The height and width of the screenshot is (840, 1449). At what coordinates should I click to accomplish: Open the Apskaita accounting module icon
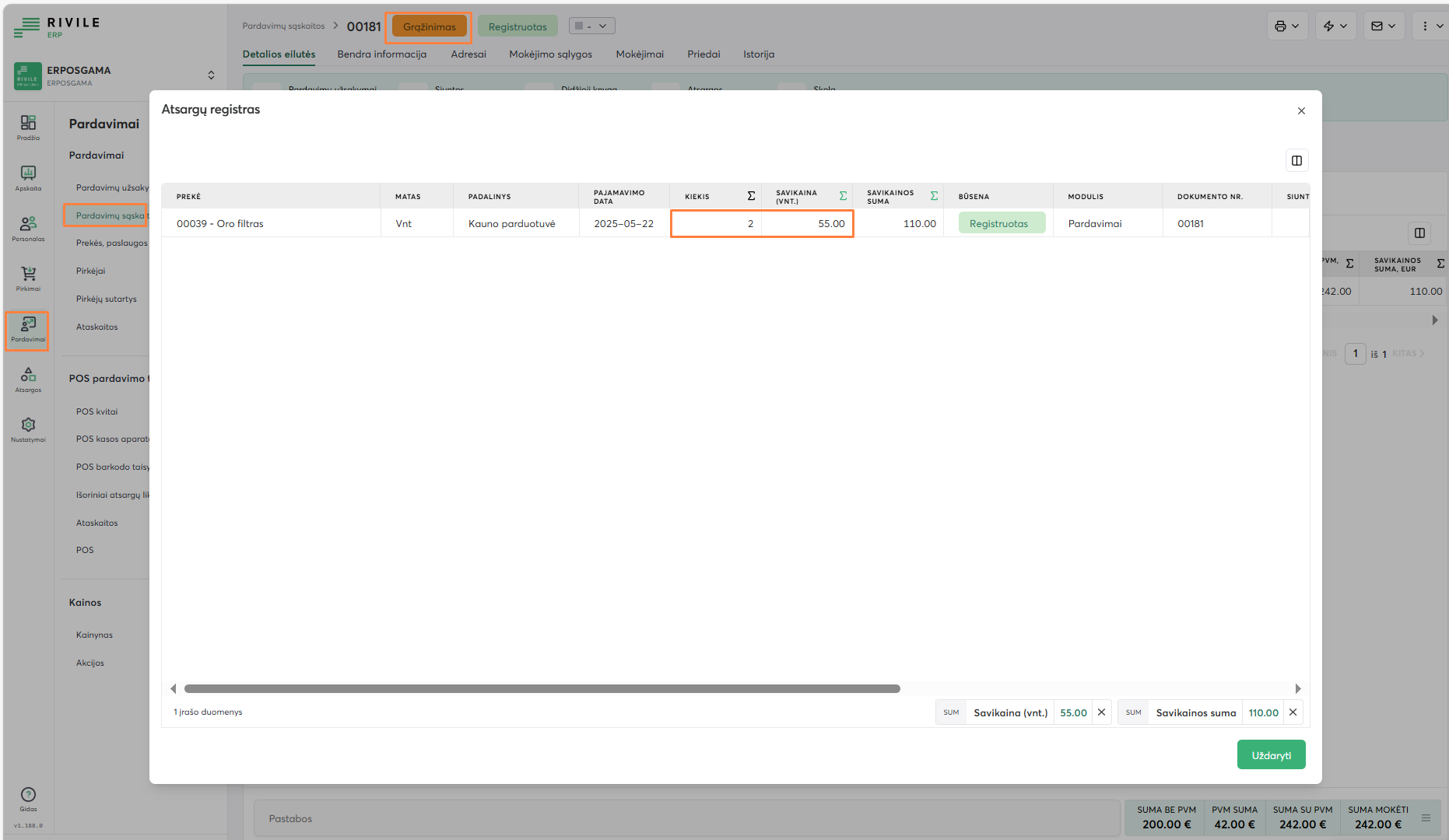pyautogui.click(x=28, y=177)
